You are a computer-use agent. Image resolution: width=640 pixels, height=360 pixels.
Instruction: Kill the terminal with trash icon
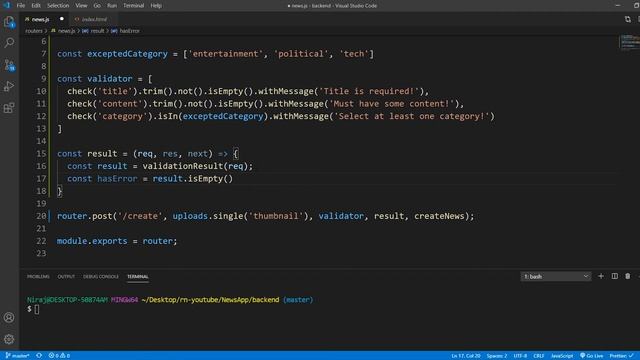[x=628, y=276]
